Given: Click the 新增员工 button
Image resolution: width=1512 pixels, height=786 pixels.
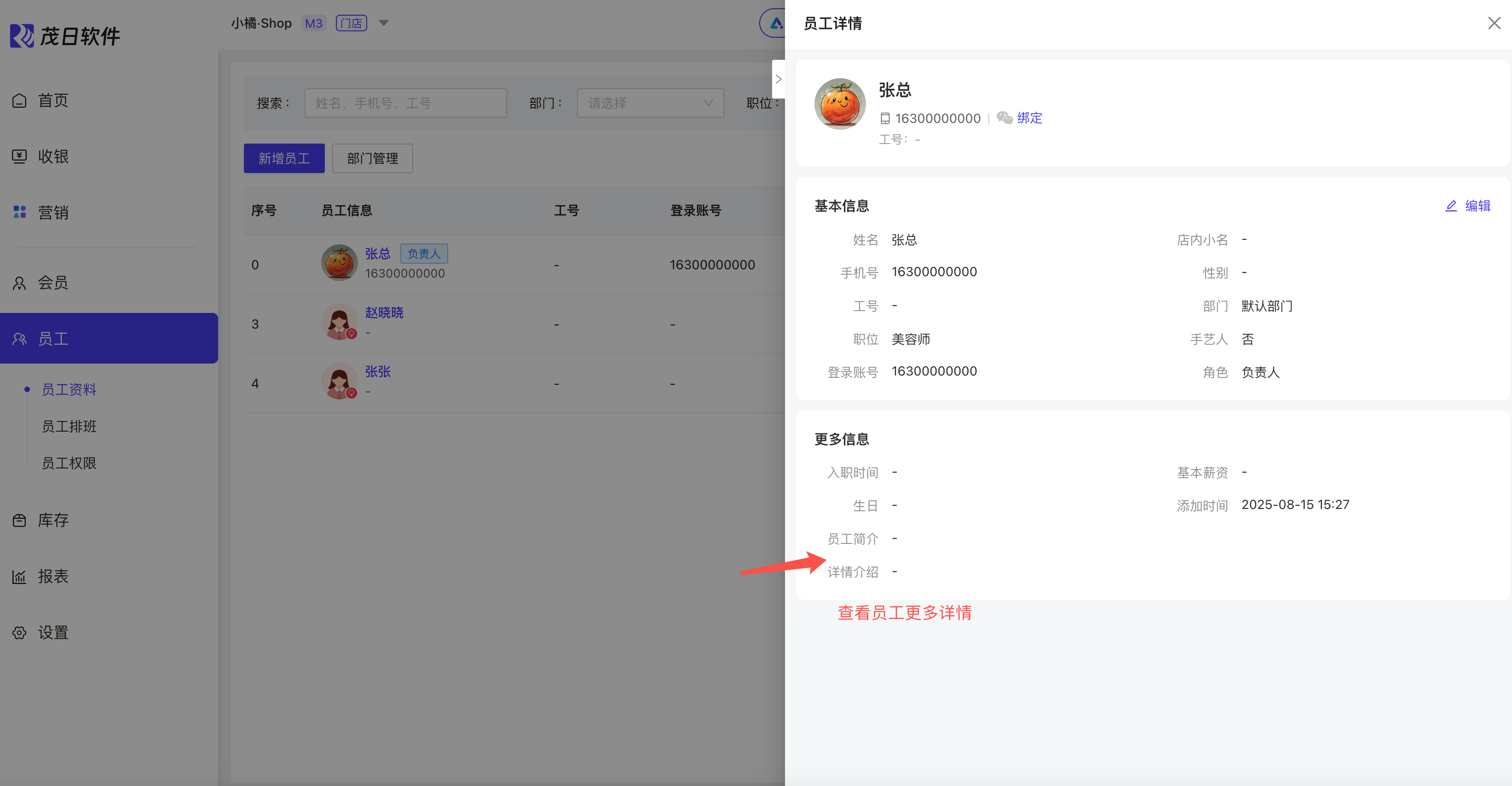Looking at the screenshot, I should point(284,158).
